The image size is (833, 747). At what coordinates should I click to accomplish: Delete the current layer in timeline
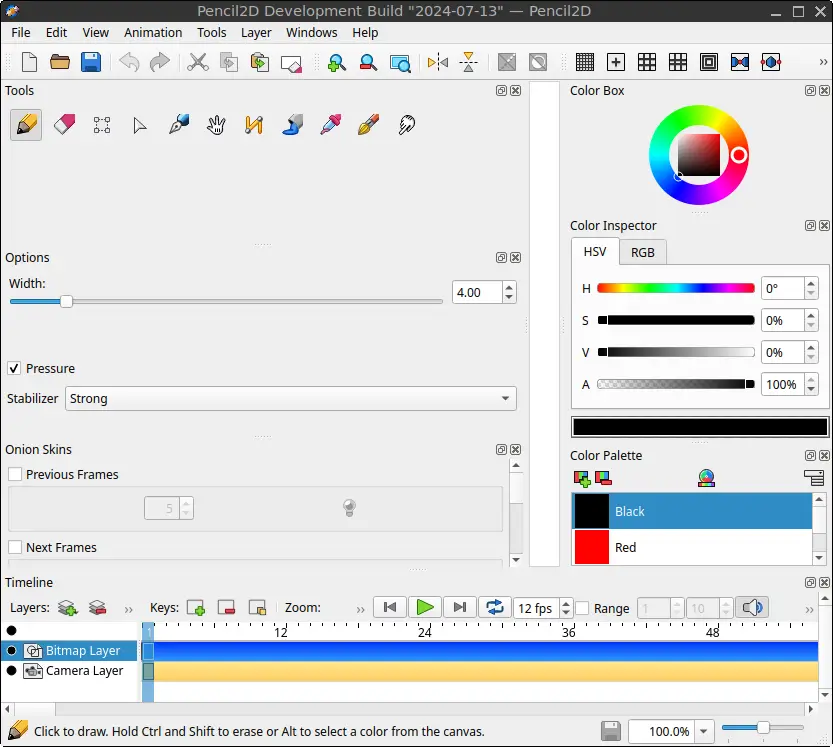[x=98, y=608]
